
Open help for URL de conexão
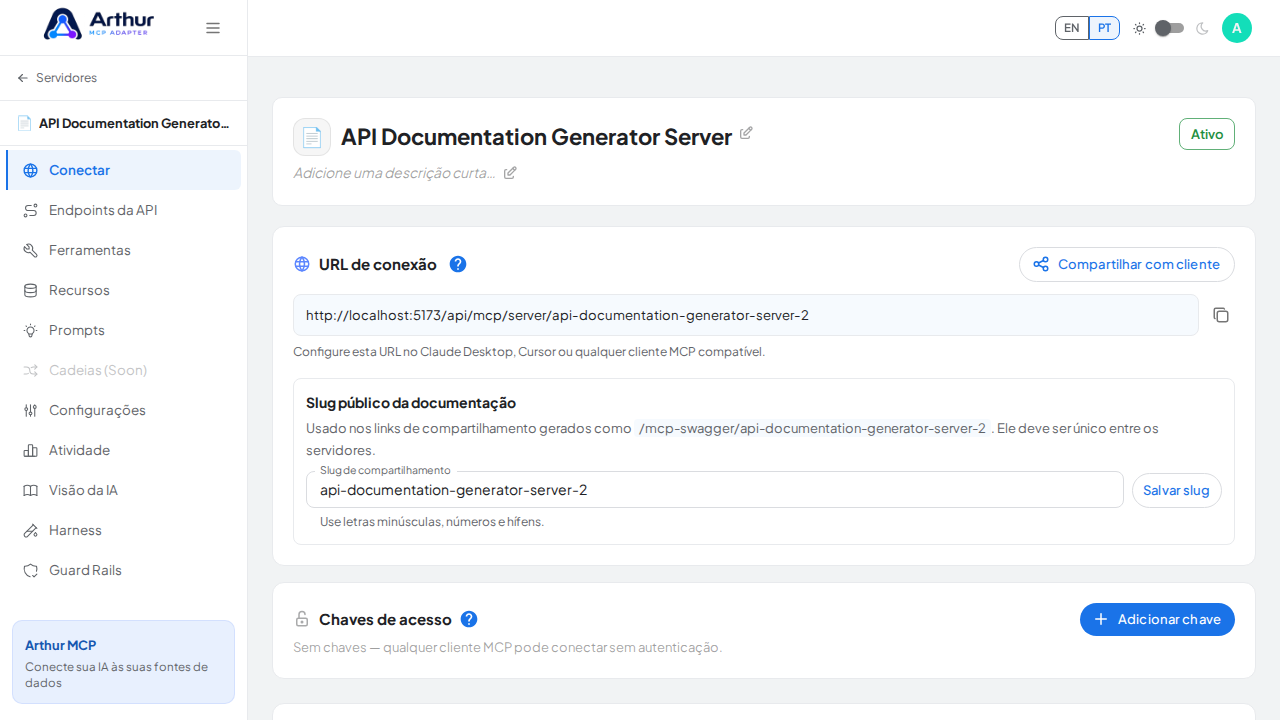tap(458, 264)
